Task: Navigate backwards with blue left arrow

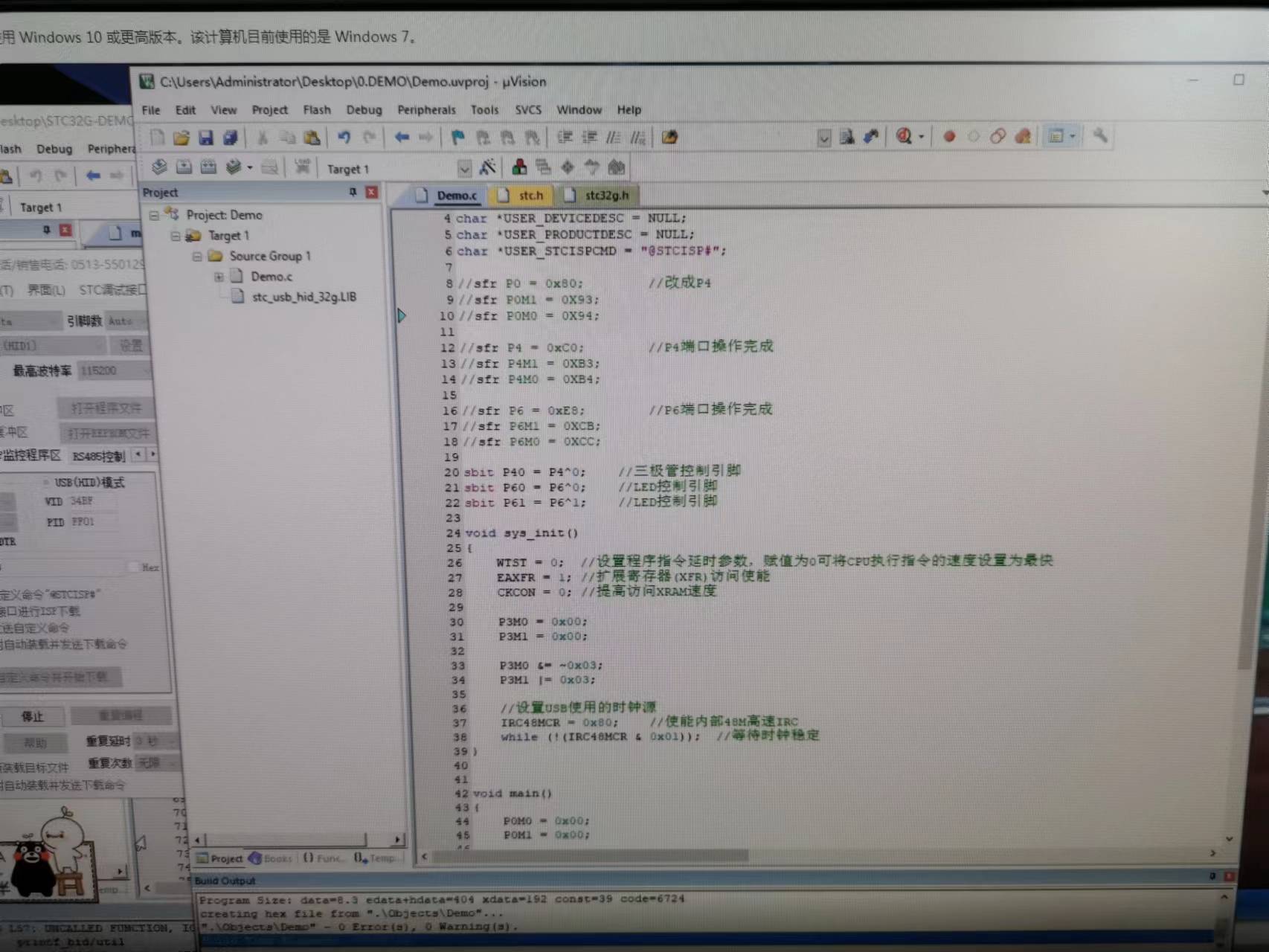Action: [x=402, y=137]
